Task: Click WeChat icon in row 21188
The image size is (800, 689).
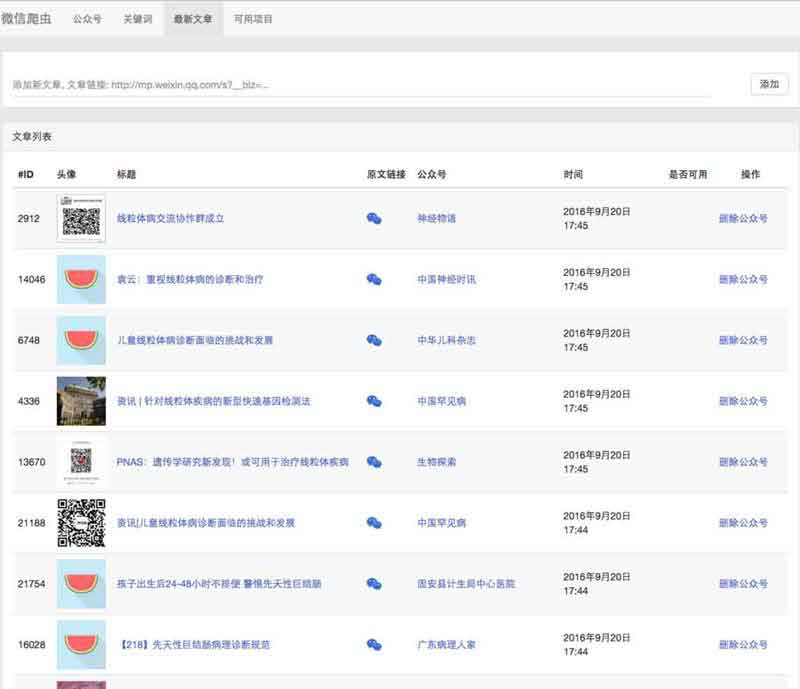Action: coord(374,523)
